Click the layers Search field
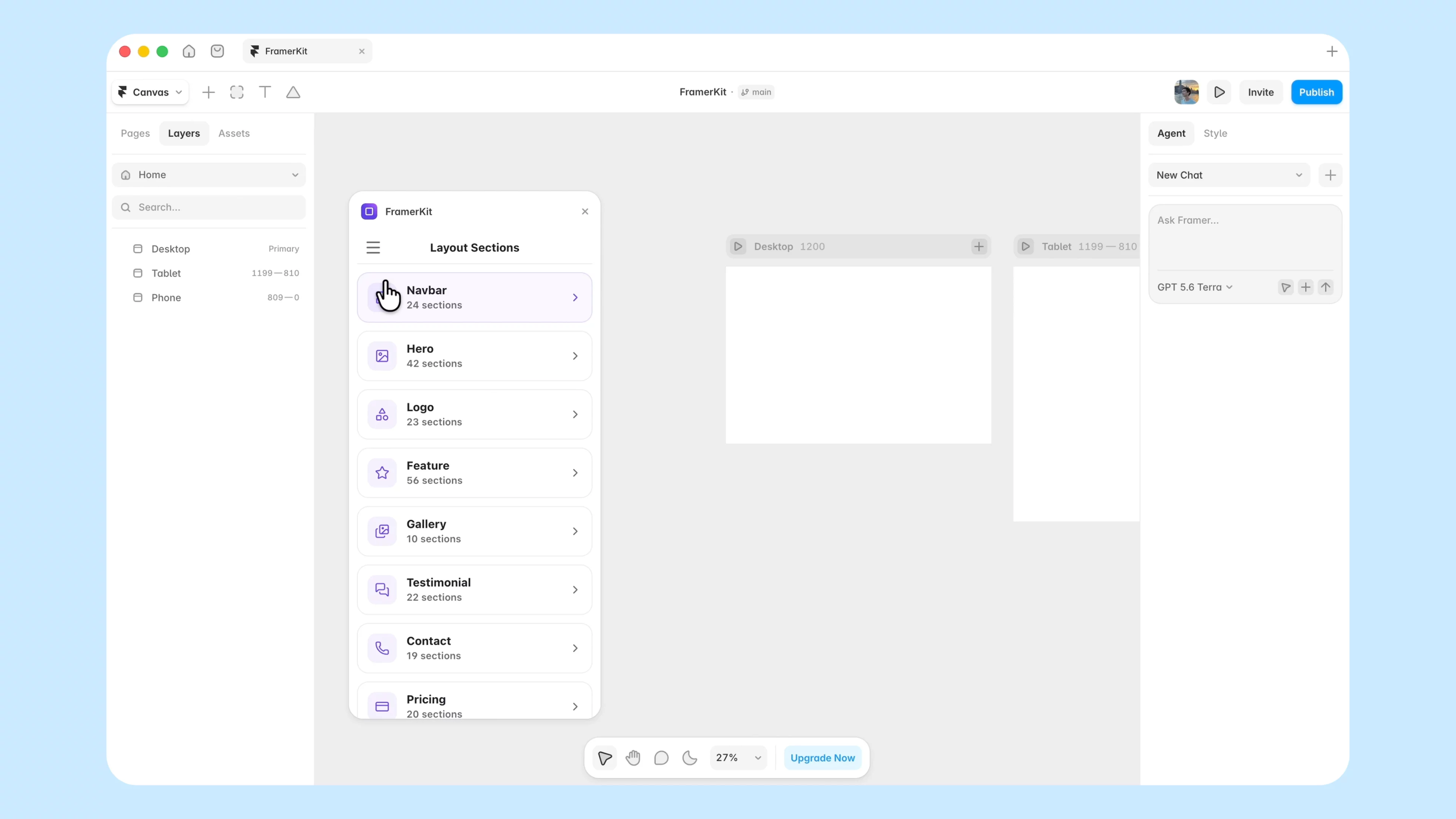Image resolution: width=1456 pixels, height=819 pixels. [209, 207]
